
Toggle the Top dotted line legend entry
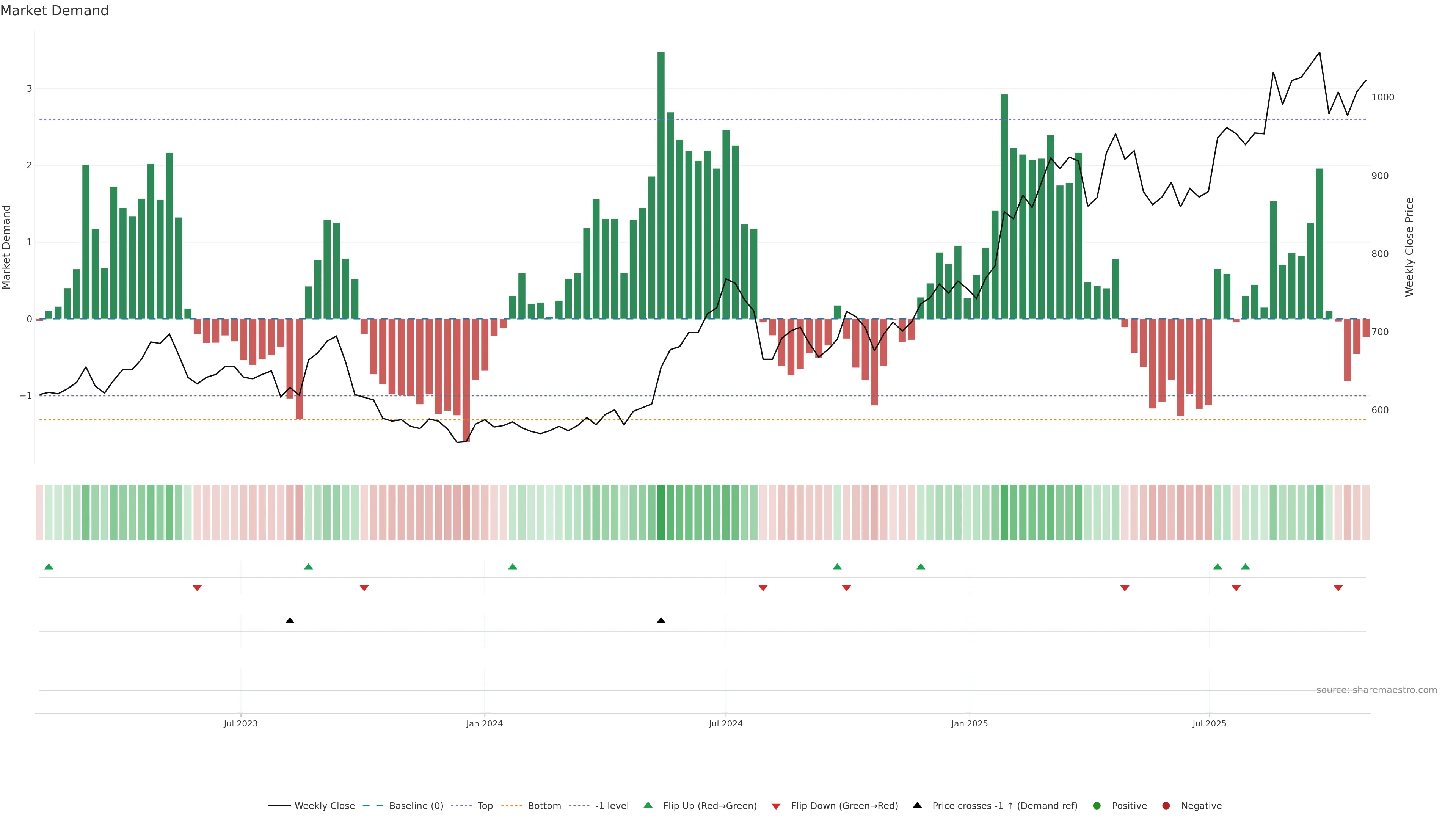click(x=485, y=805)
